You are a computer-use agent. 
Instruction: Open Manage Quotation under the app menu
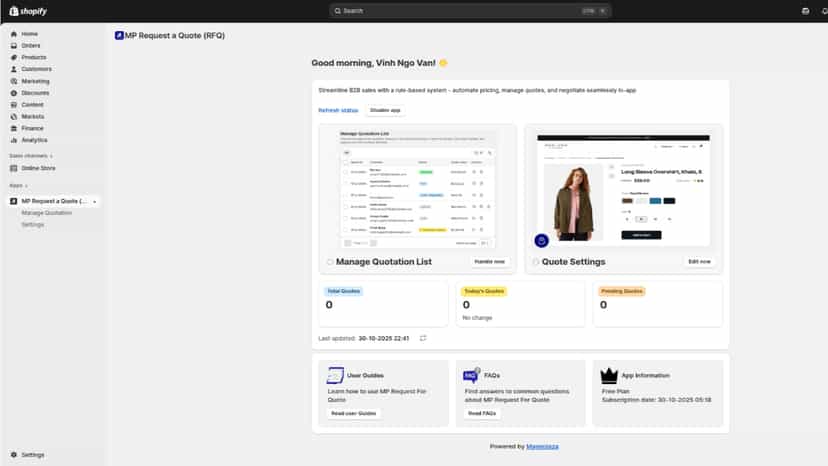[x=46, y=213]
